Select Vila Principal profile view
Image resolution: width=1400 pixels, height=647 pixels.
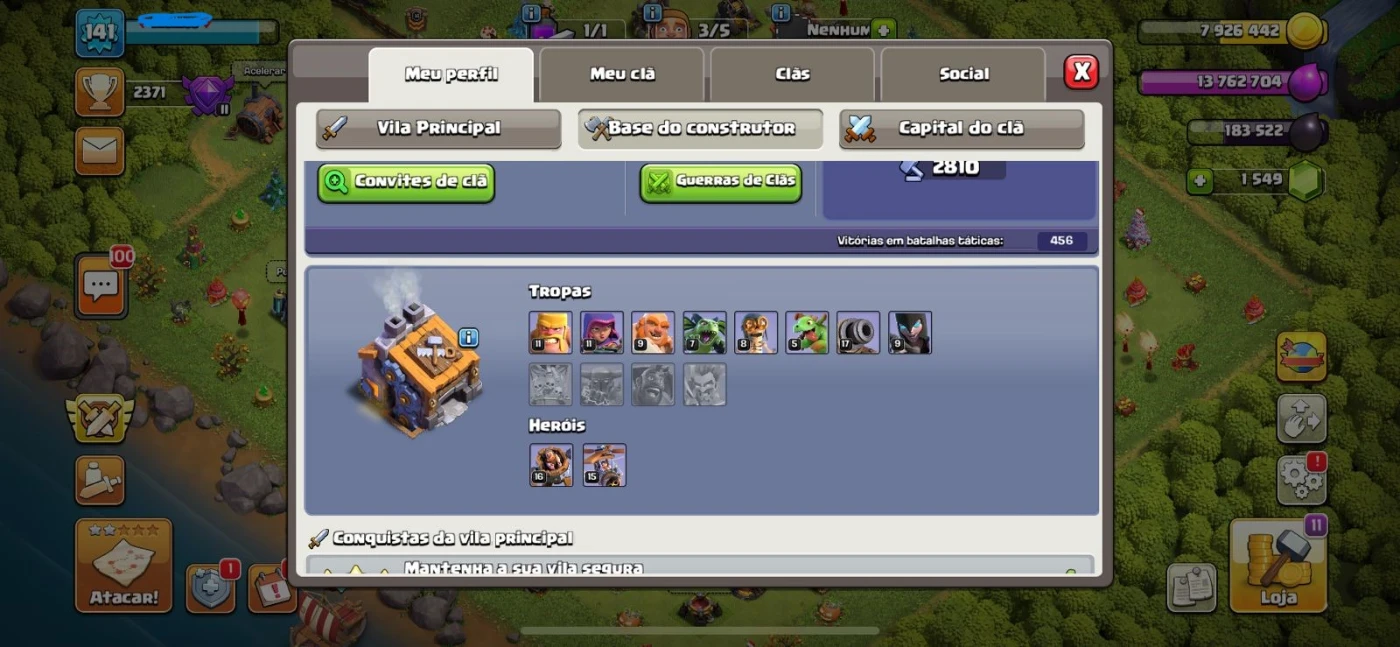[438, 128]
